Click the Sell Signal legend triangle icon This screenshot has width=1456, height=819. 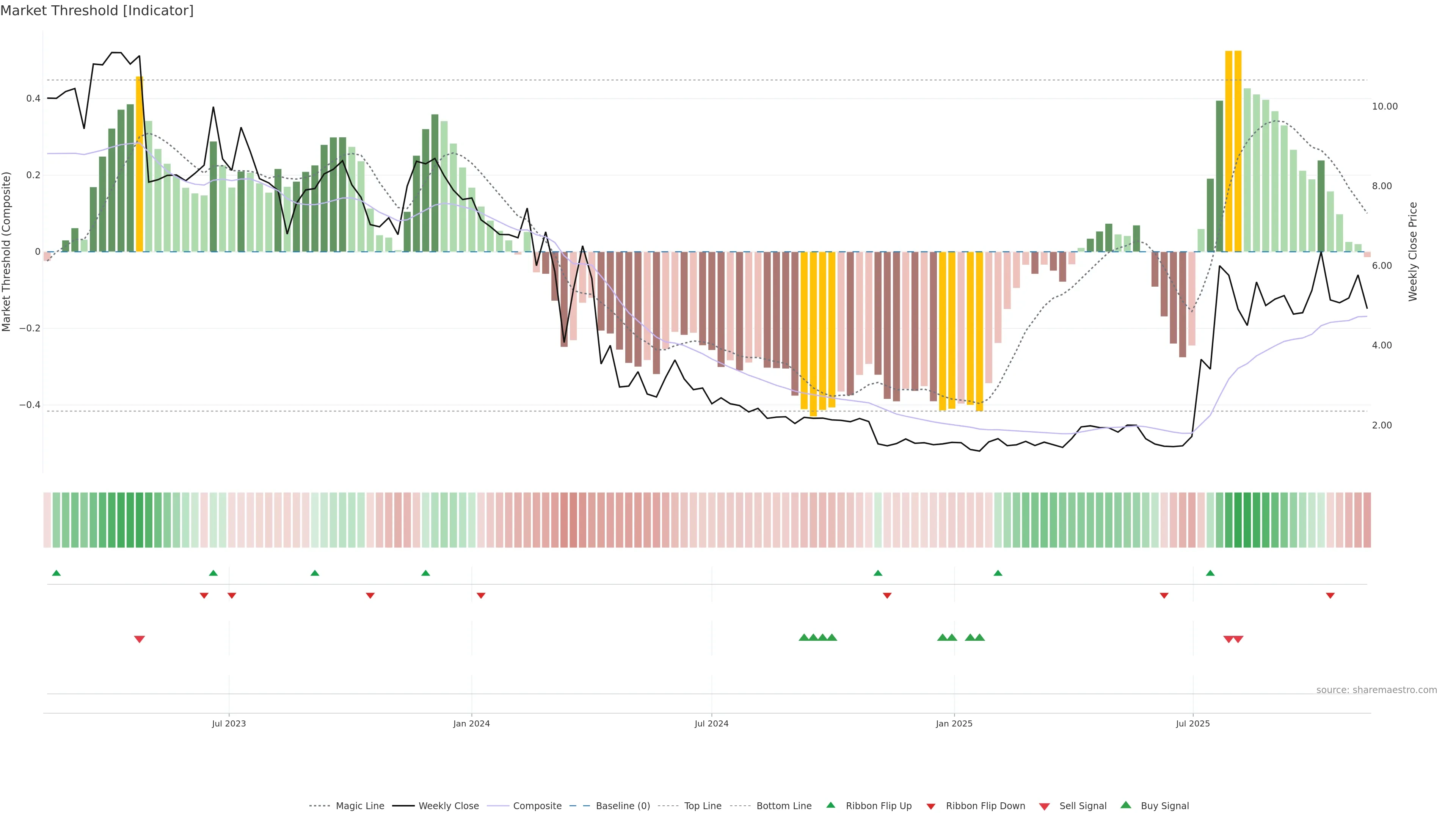(1044, 806)
